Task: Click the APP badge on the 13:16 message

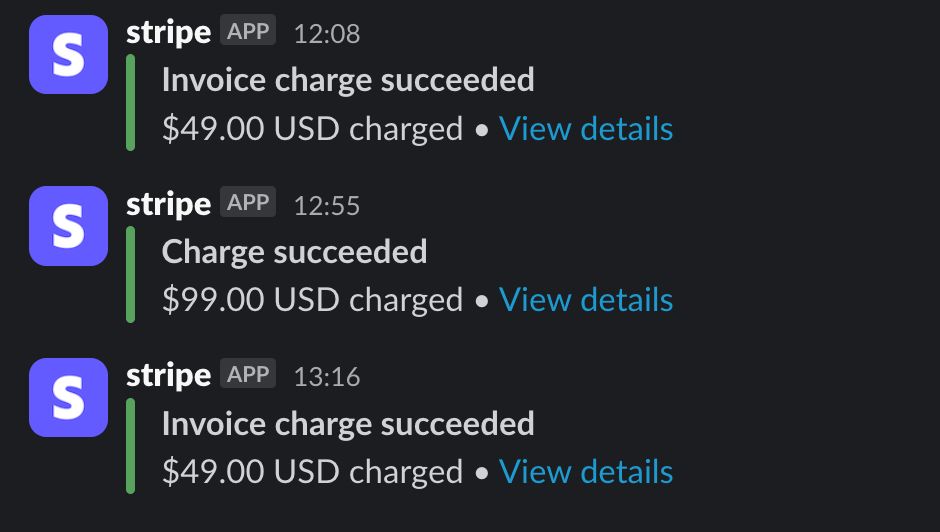Action: point(248,373)
